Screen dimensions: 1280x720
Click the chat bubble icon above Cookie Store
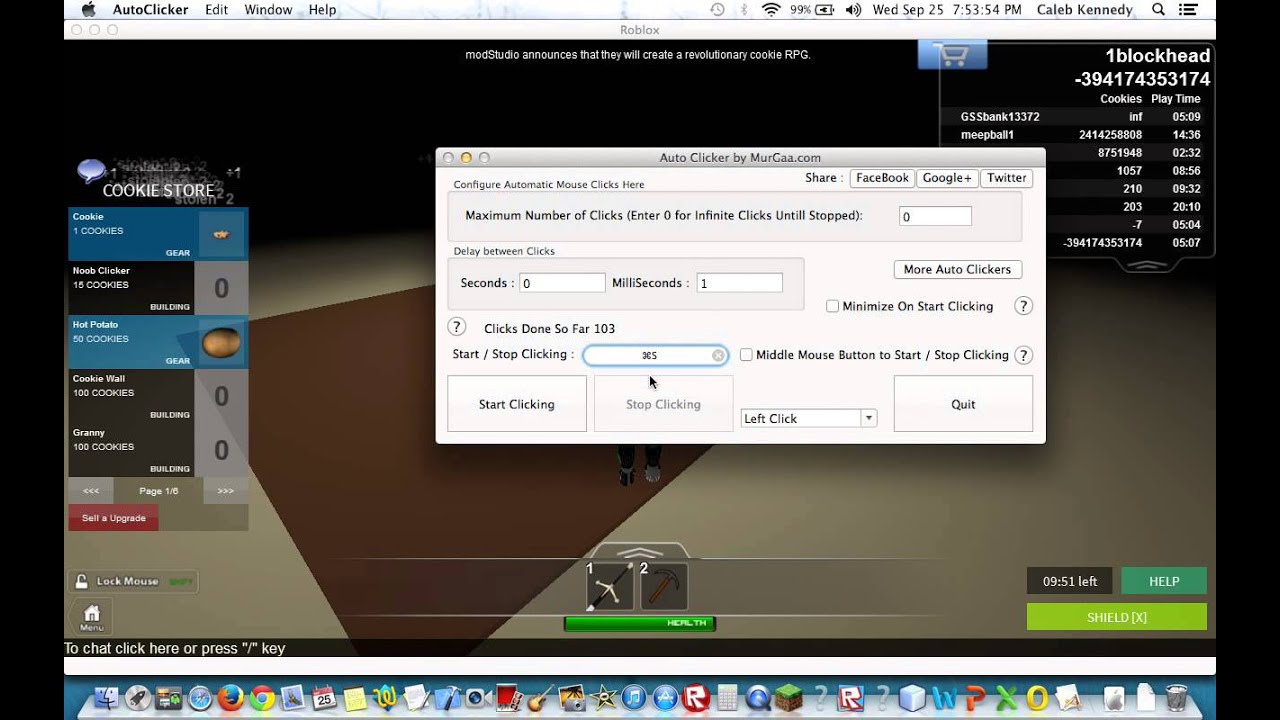(92, 171)
